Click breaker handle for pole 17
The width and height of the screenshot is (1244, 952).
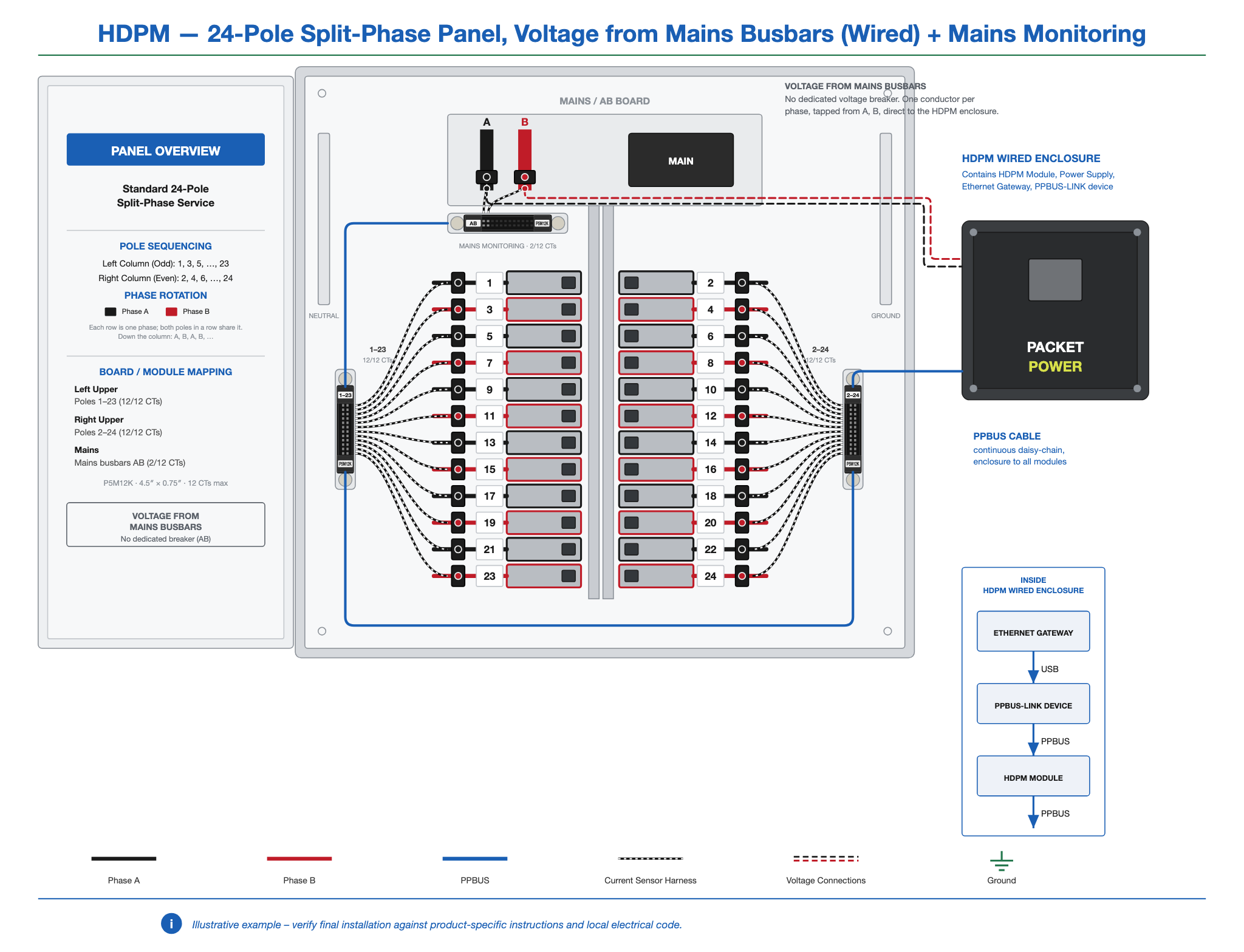(569, 496)
